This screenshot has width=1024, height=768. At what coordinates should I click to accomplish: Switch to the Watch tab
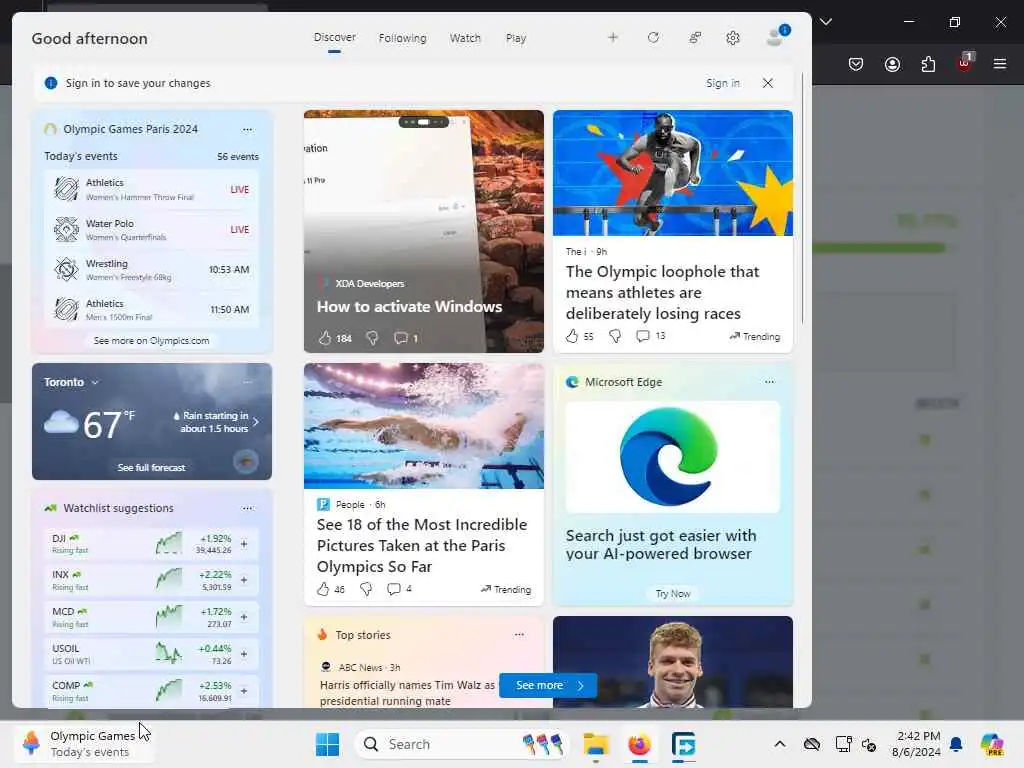[465, 38]
